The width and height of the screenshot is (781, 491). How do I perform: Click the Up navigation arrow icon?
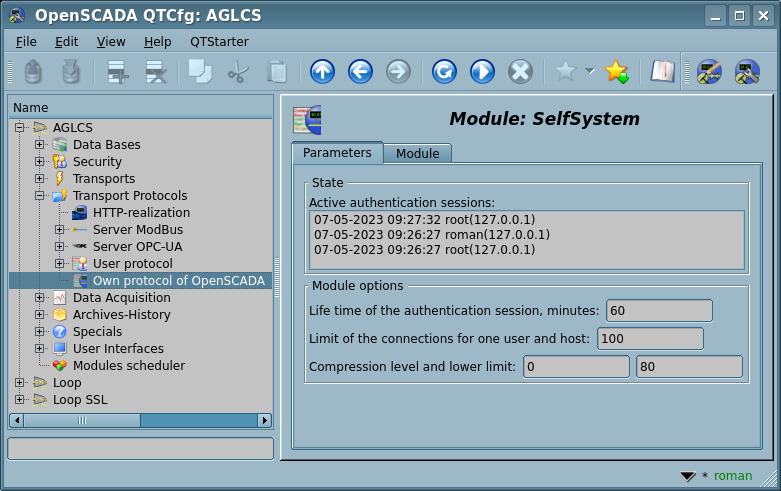[322, 71]
